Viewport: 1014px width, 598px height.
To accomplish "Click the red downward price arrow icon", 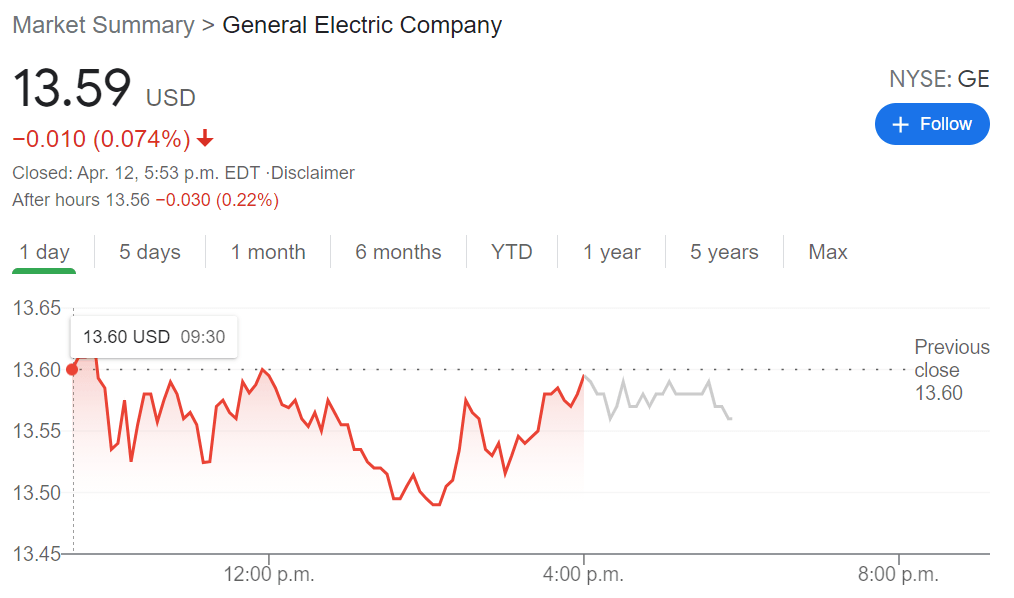I will pyautogui.click(x=204, y=138).
